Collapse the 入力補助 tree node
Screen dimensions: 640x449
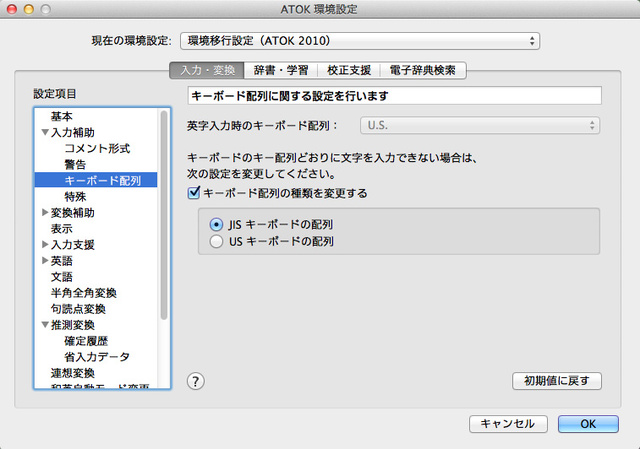coord(45,132)
